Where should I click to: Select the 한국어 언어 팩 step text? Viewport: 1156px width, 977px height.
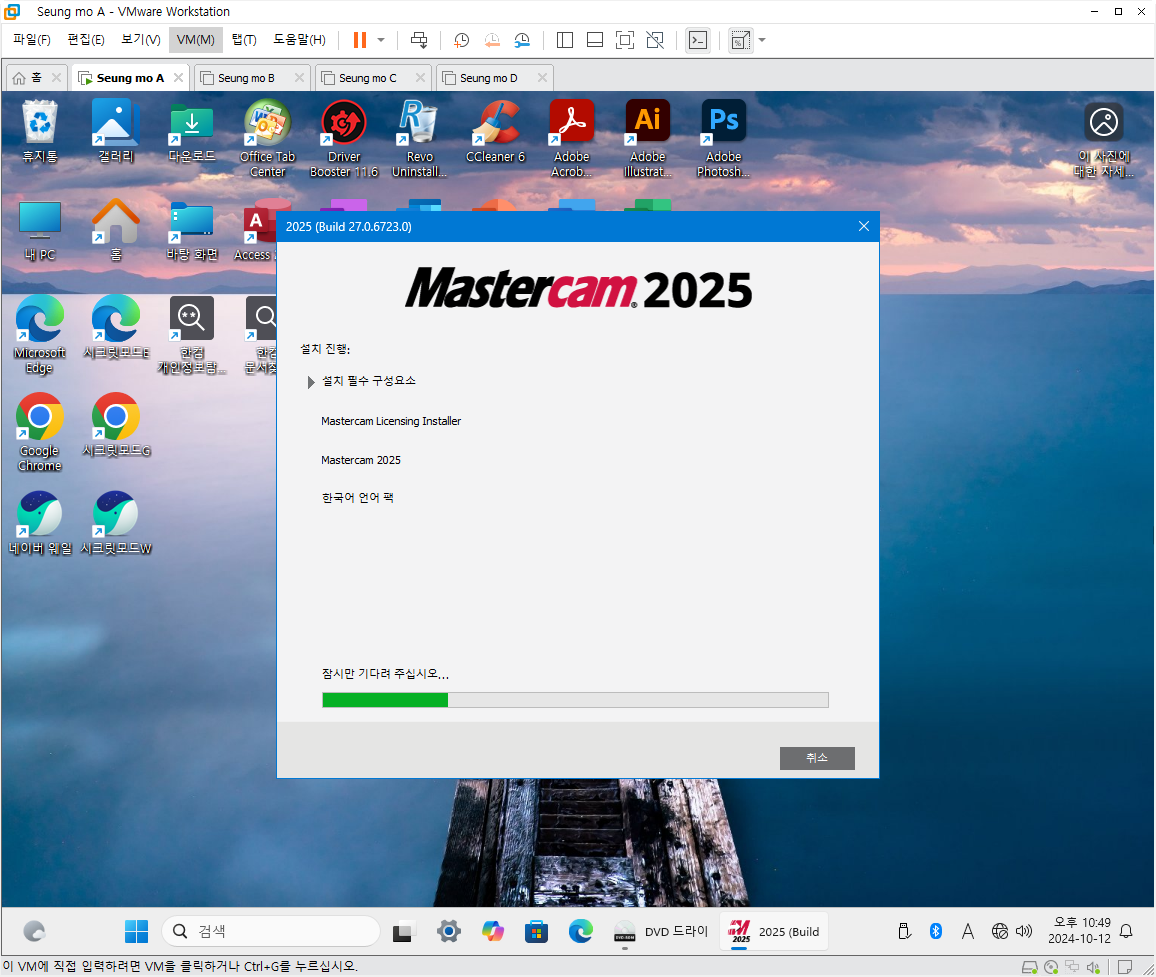(x=358, y=498)
